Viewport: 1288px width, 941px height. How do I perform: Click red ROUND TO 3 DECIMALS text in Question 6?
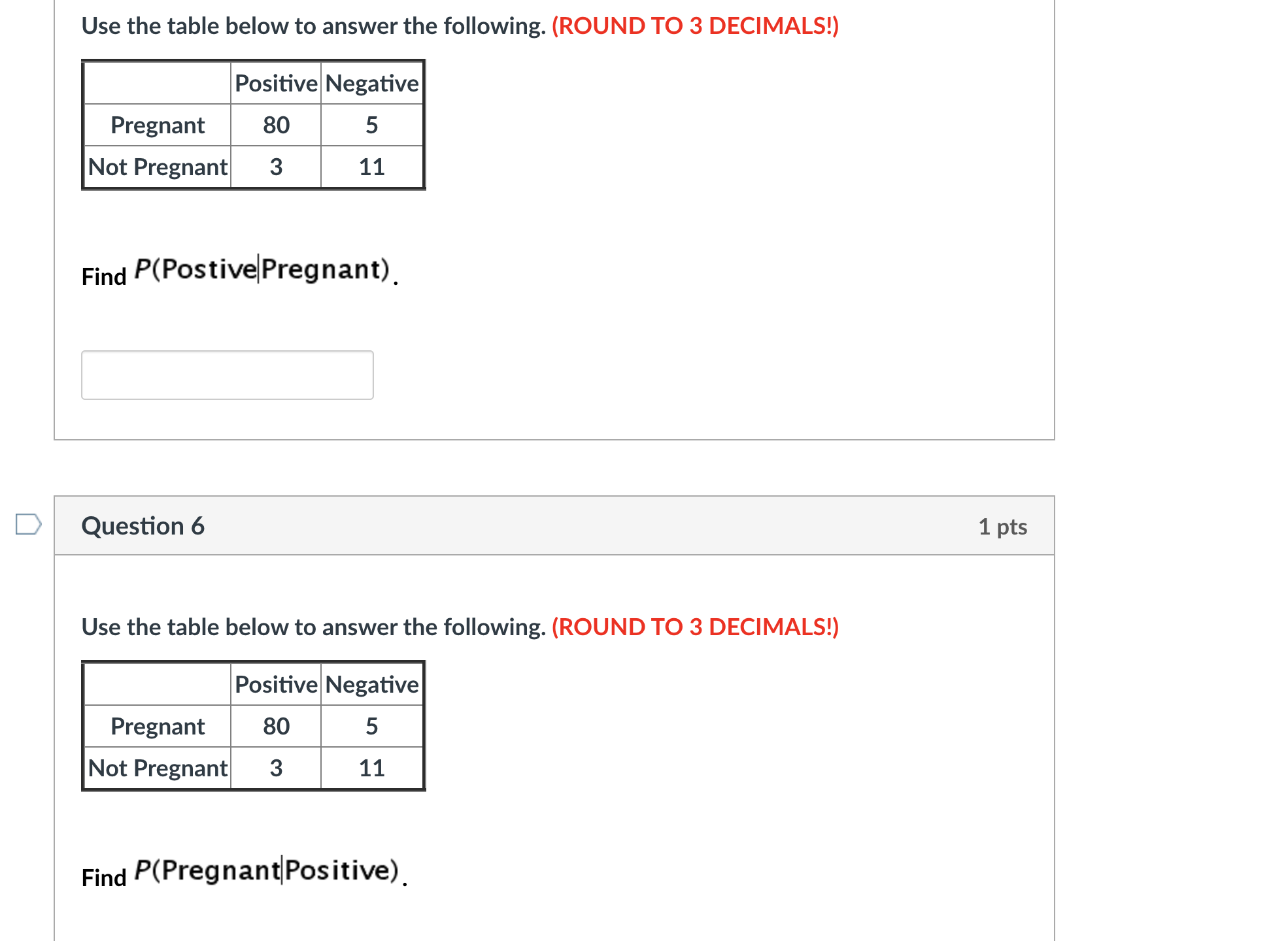[x=695, y=627]
